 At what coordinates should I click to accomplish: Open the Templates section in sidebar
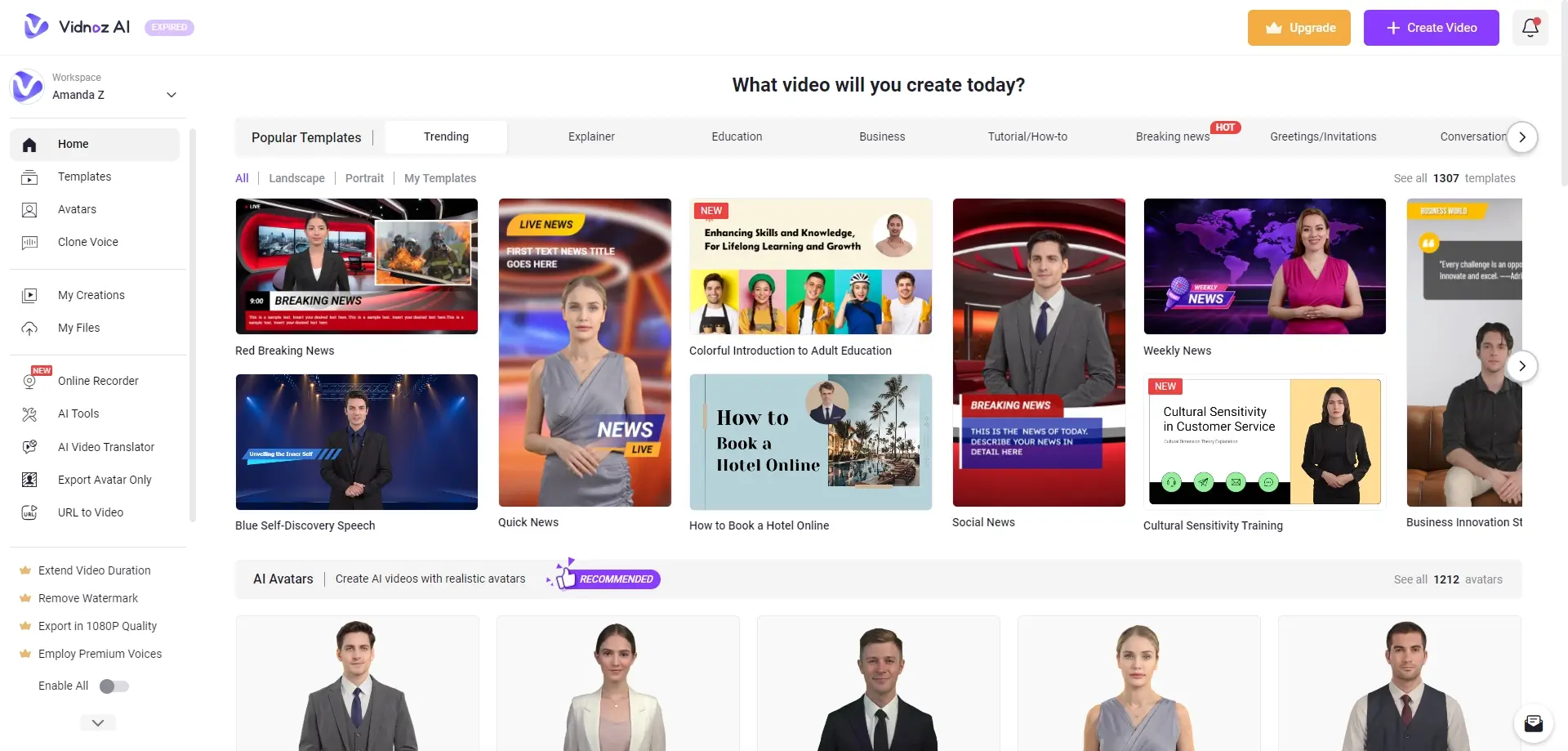pyautogui.click(x=84, y=177)
